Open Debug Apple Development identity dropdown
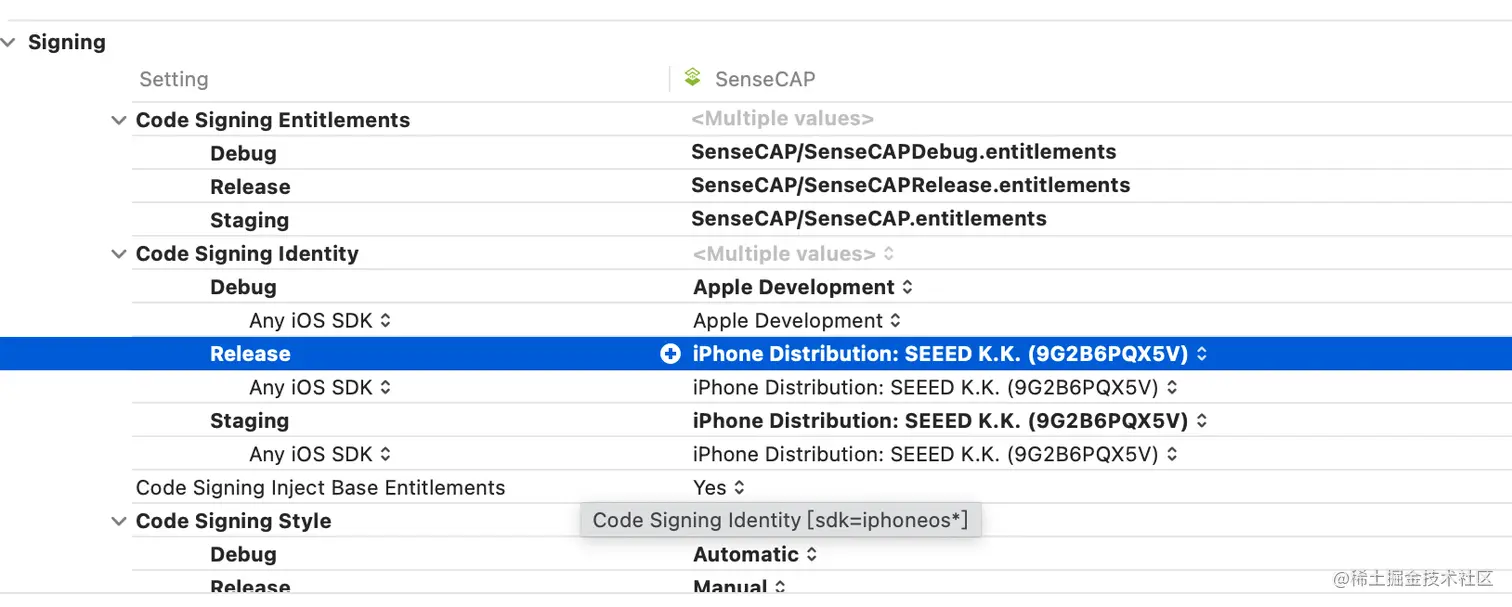The height and width of the screenshot is (607, 1512). click(802, 288)
